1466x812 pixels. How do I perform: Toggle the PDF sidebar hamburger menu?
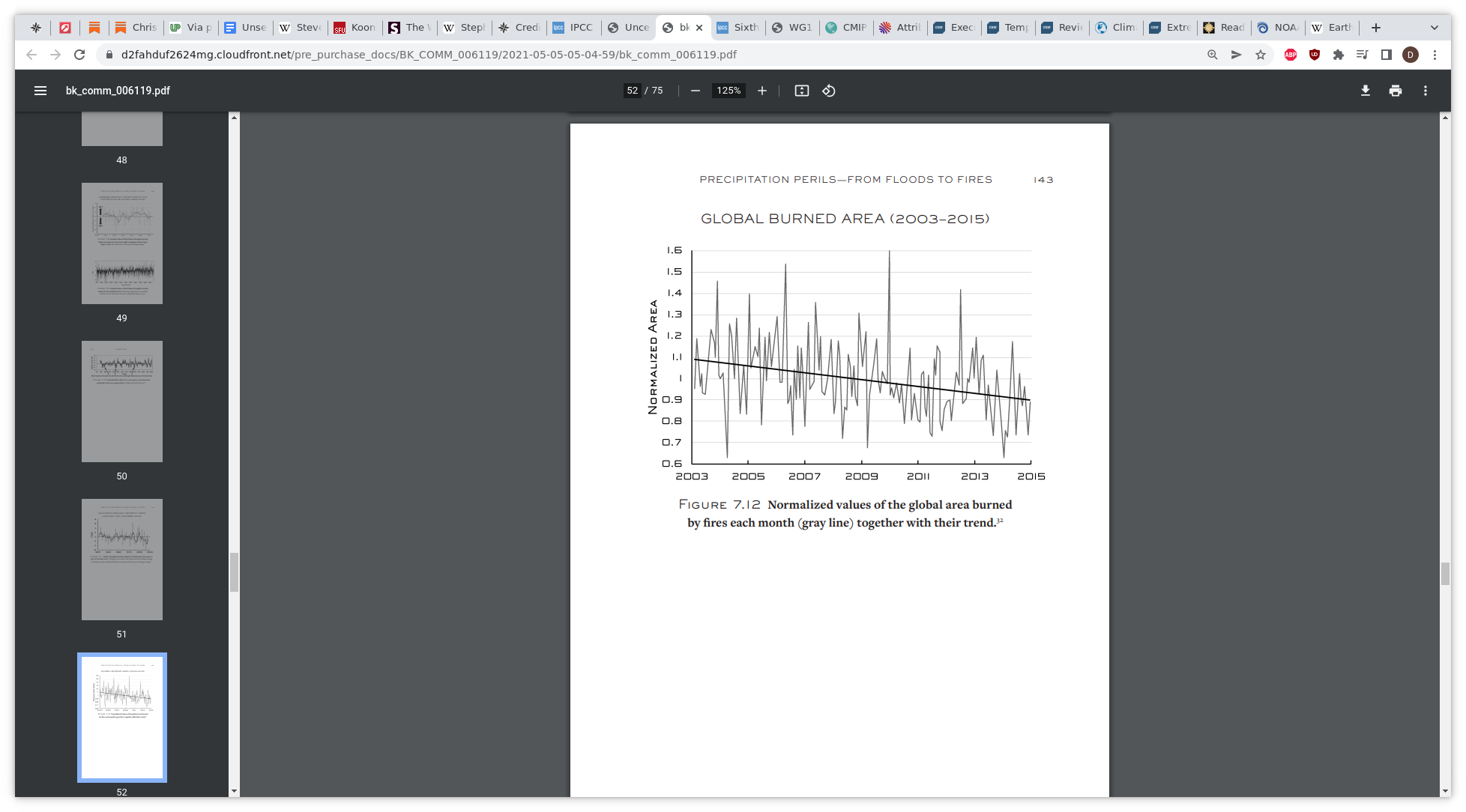(x=40, y=91)
